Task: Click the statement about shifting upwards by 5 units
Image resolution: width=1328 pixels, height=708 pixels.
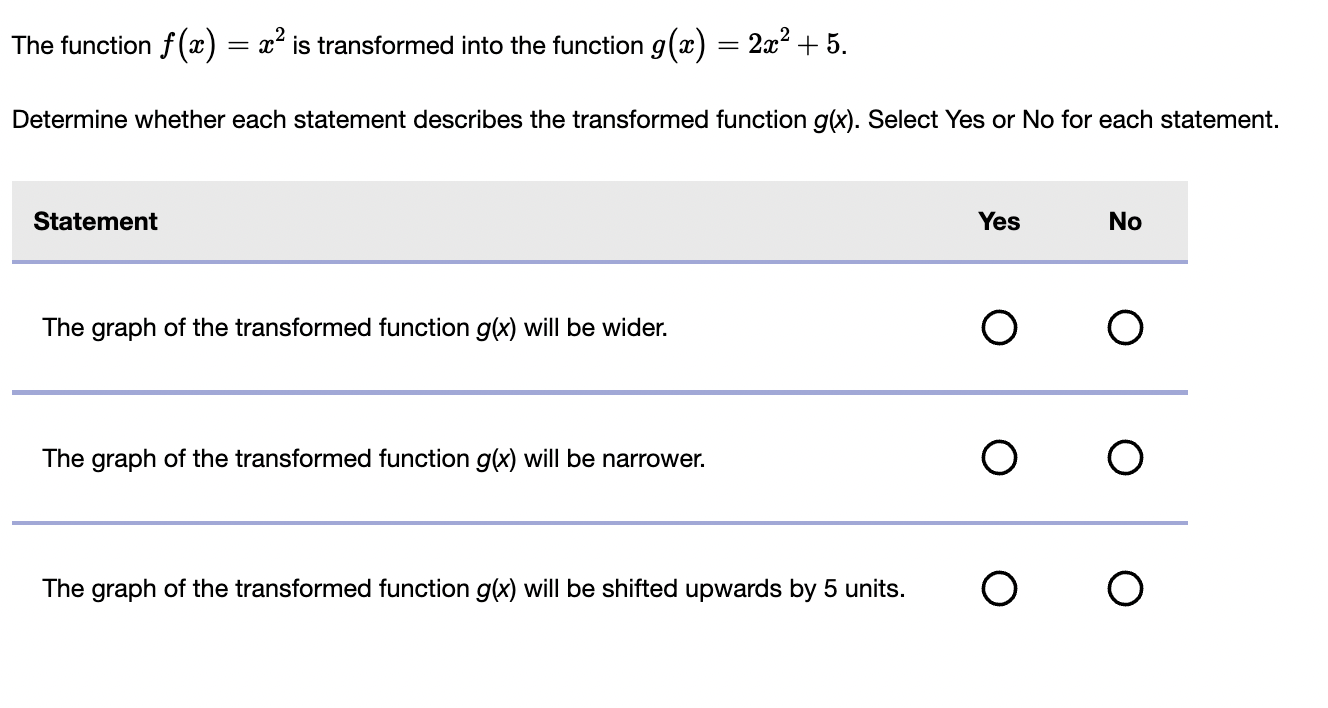Action: click(x=473, y=589)
